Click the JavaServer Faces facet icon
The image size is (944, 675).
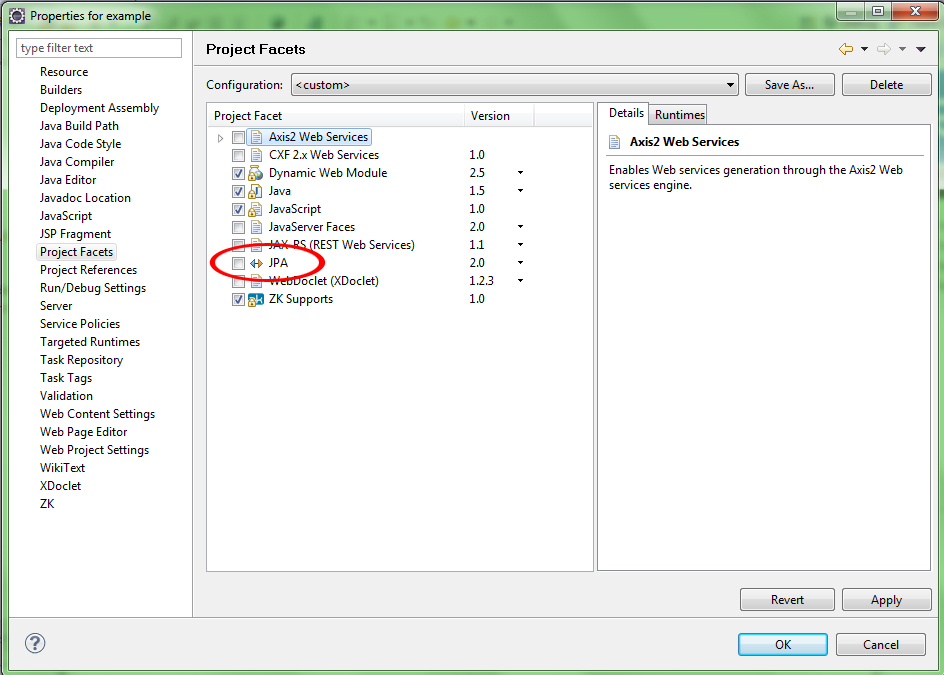click(x=256, y=227)
